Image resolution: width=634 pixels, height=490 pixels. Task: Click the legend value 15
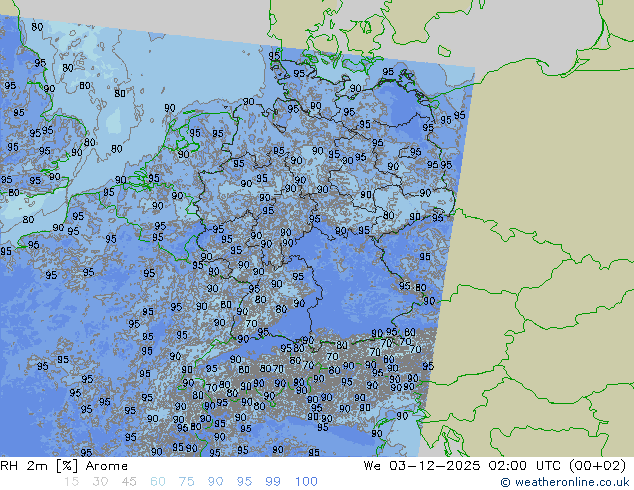click(71, 482)
